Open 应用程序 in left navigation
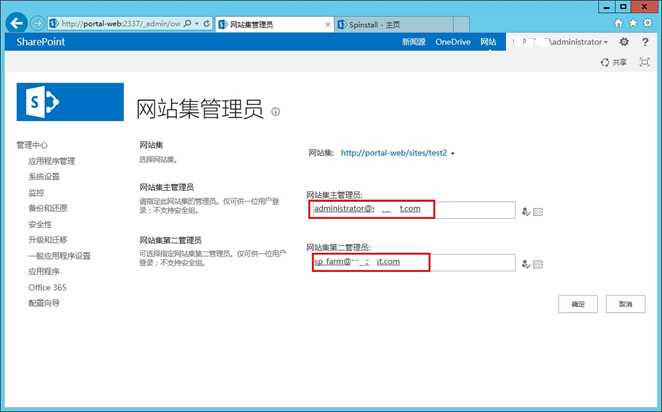 coord(44,271)
